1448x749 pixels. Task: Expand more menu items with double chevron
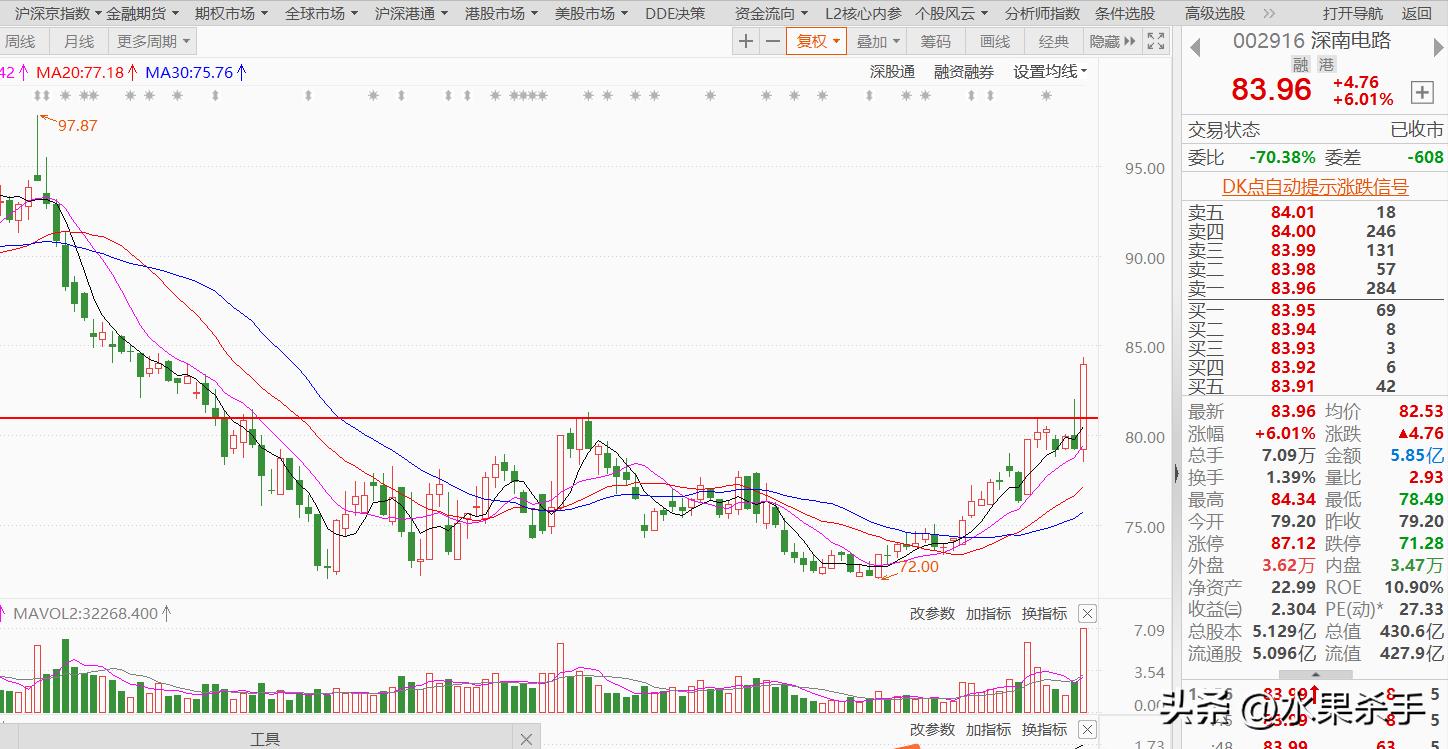click(1270, 14)
